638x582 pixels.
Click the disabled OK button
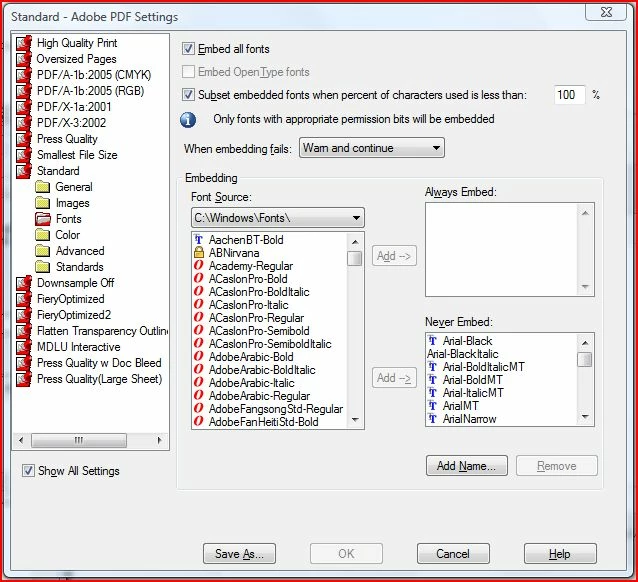[x=346, y=554]
